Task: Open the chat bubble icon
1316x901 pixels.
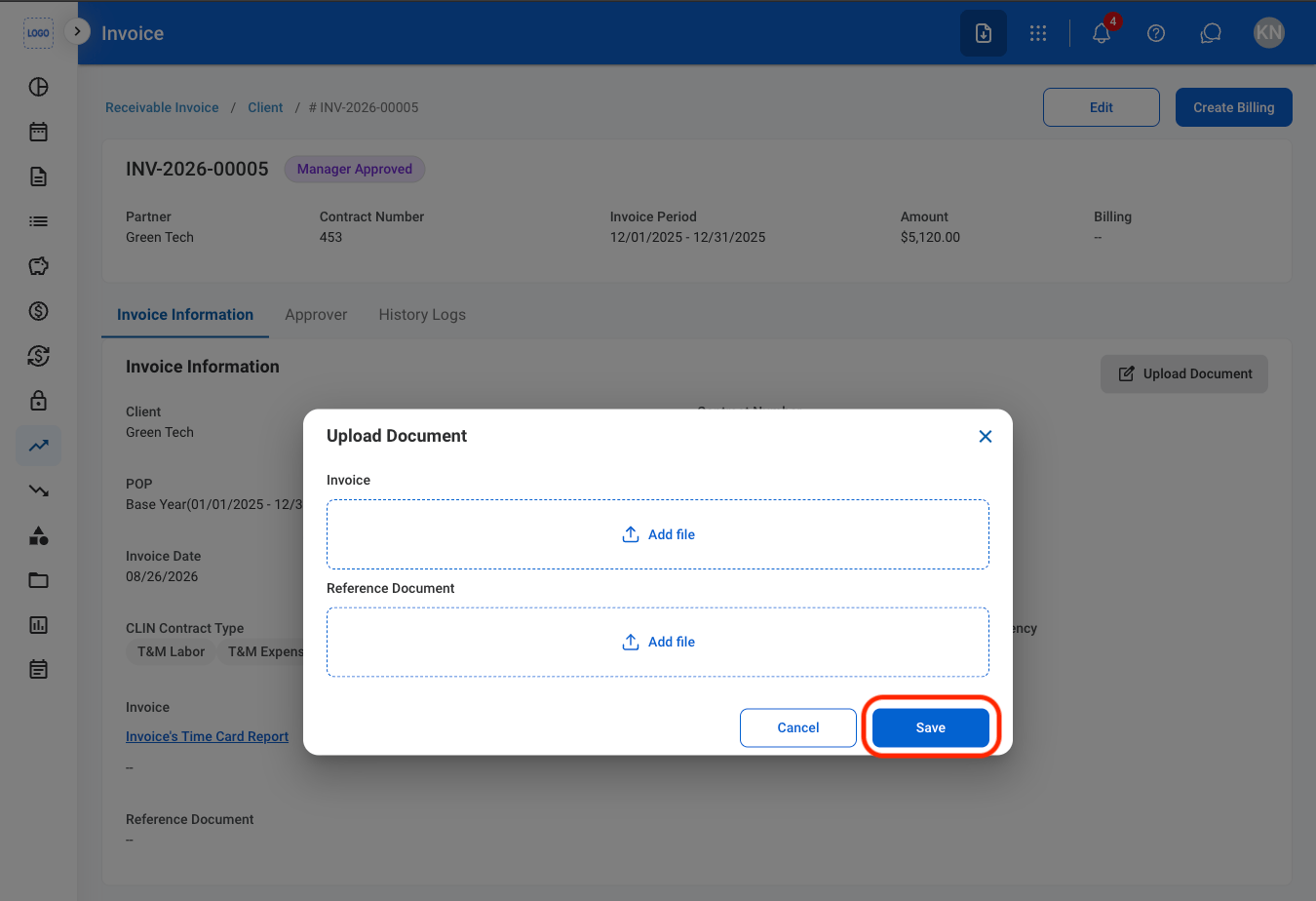Action: click(1211, 33)
